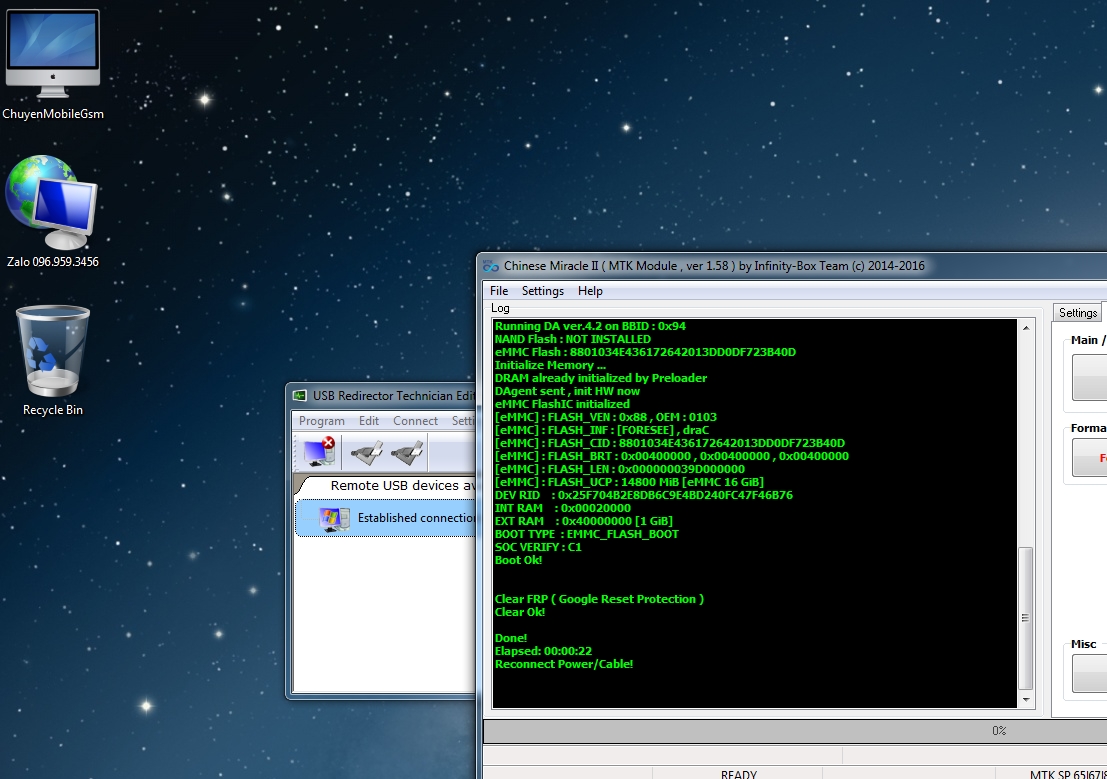The width and height of the screenshot is (1107, 779).
Task: Select the Established connection computer icon
Action: [x=334, y=518]
